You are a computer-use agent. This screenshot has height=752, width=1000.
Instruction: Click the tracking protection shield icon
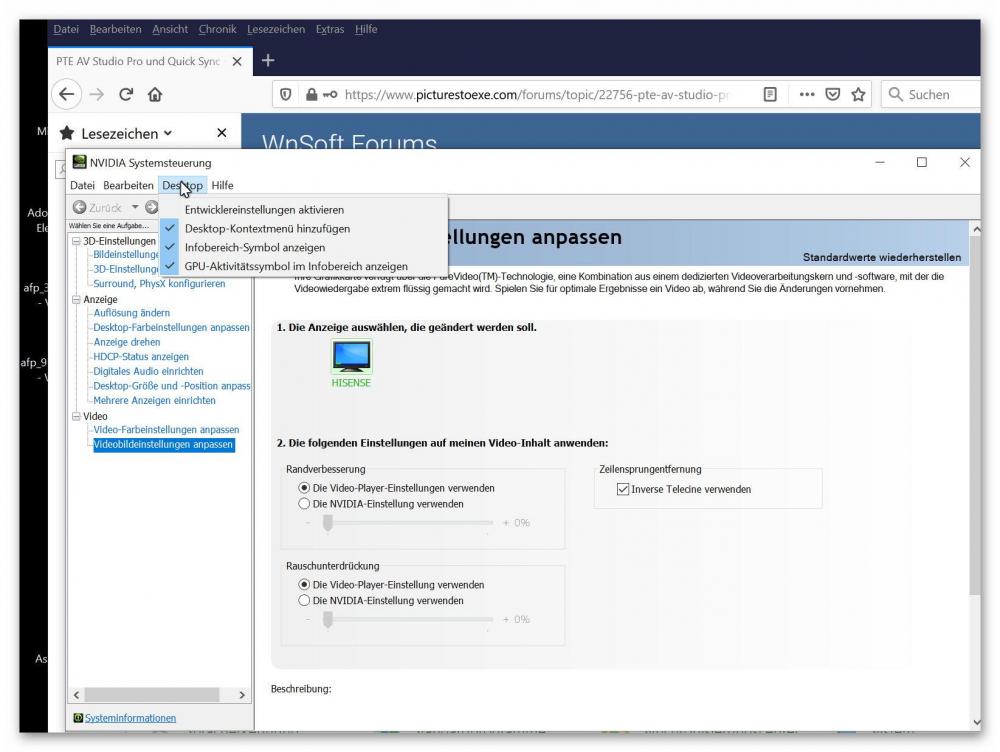[286, 94]
